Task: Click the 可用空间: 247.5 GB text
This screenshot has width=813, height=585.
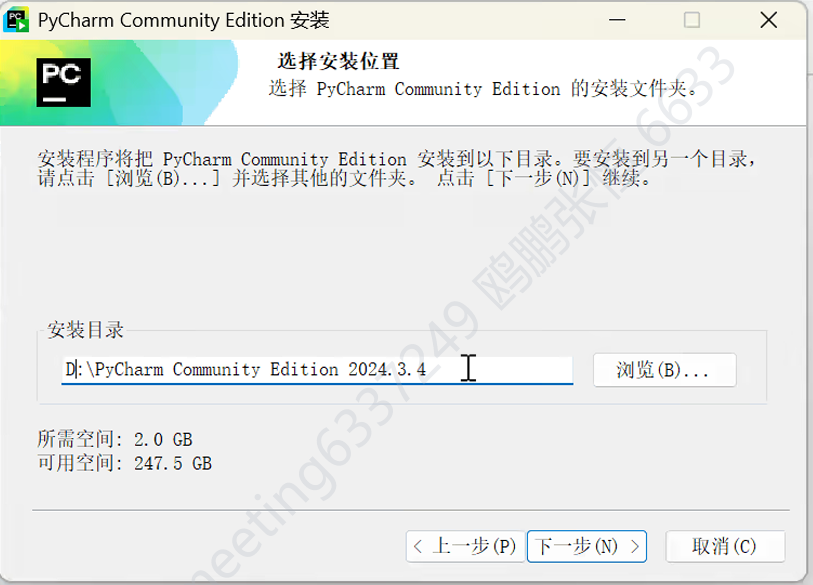Action: 124,463
